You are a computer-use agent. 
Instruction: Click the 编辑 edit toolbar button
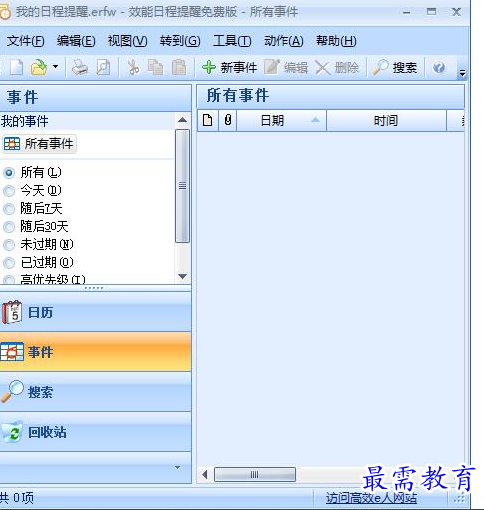[286, 68]
